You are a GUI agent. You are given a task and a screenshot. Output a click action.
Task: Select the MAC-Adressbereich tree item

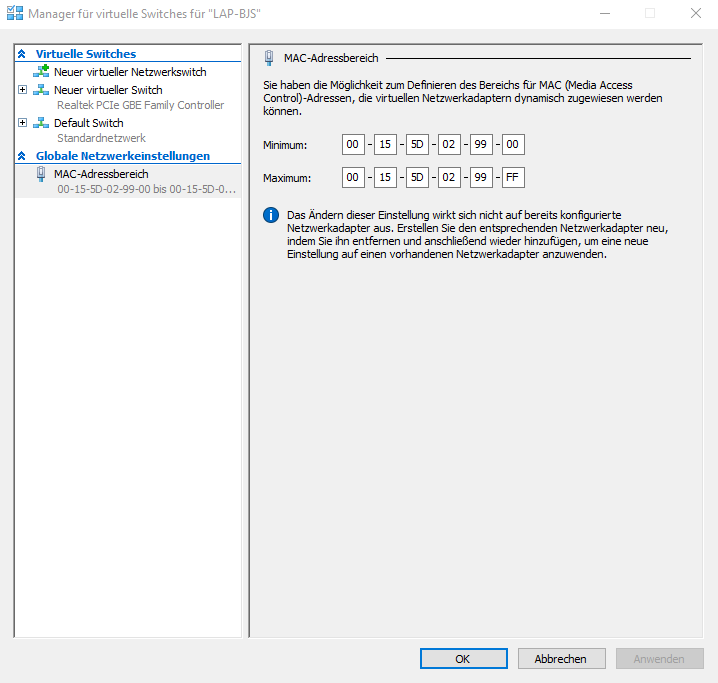(x=101, y=174)
